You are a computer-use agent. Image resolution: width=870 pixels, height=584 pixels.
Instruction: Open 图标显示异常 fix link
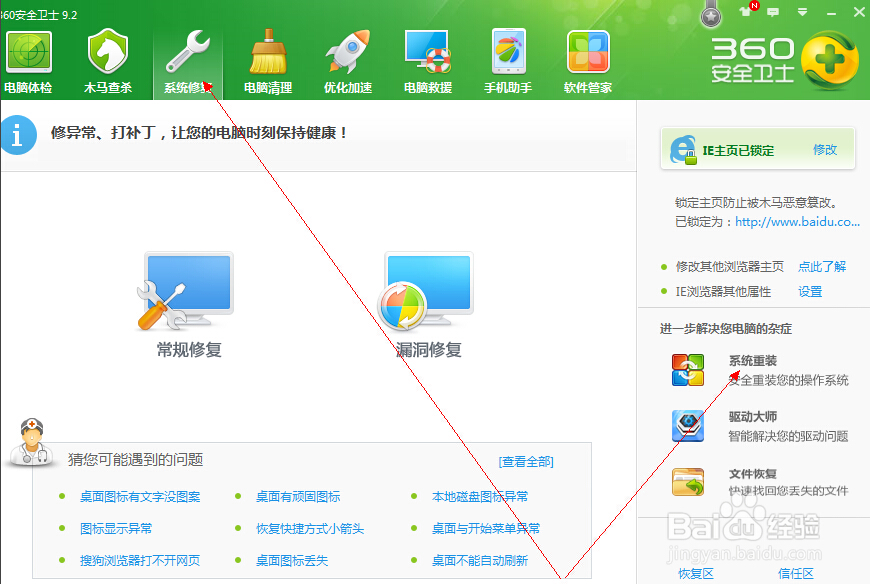coord(116,528)
